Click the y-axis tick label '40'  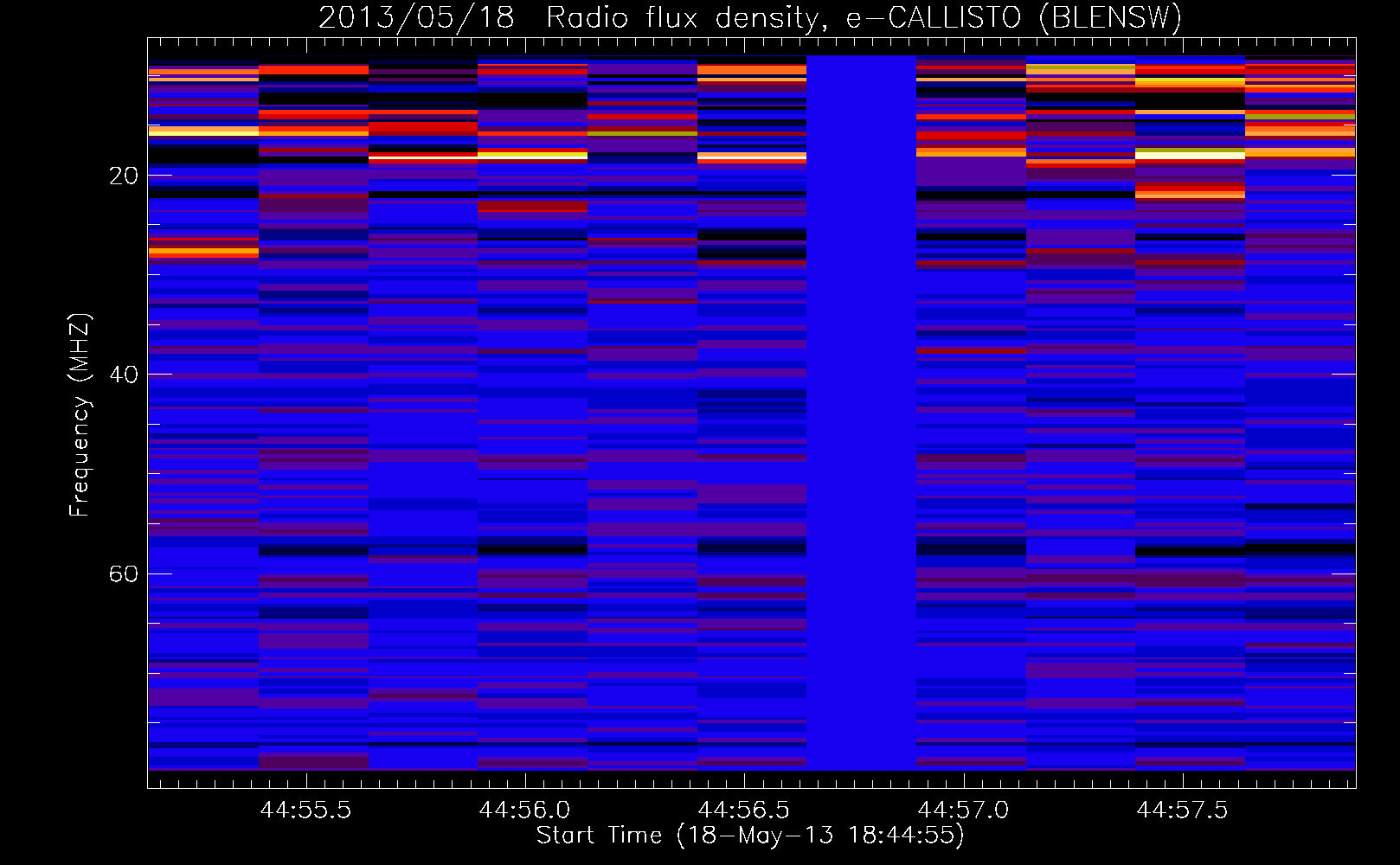click(124, 375)
